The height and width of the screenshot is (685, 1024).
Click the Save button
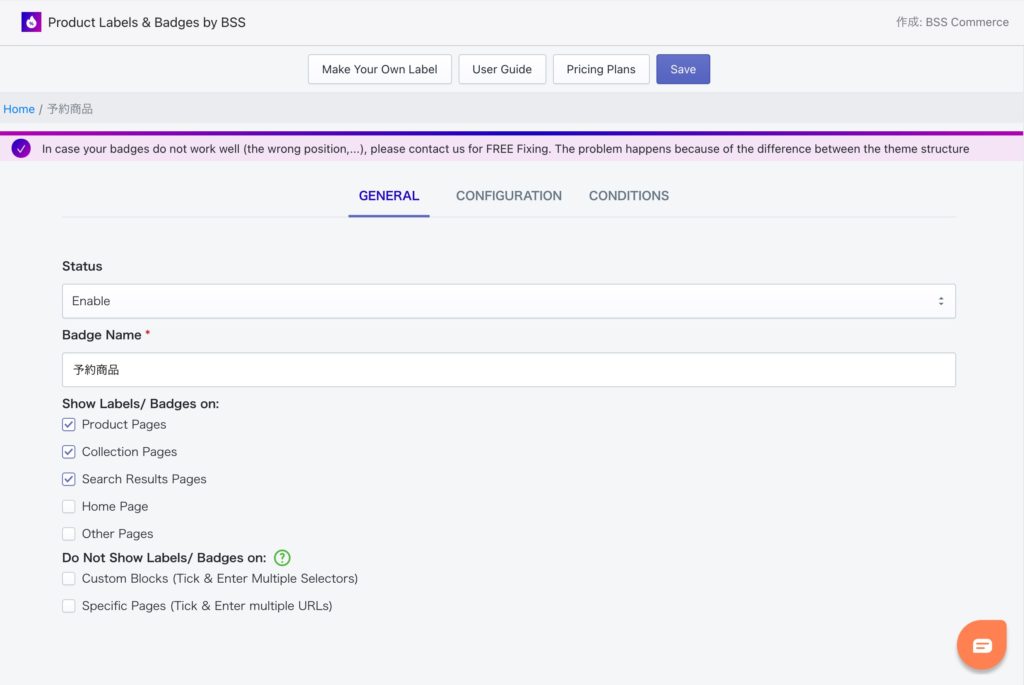point(683,69)
